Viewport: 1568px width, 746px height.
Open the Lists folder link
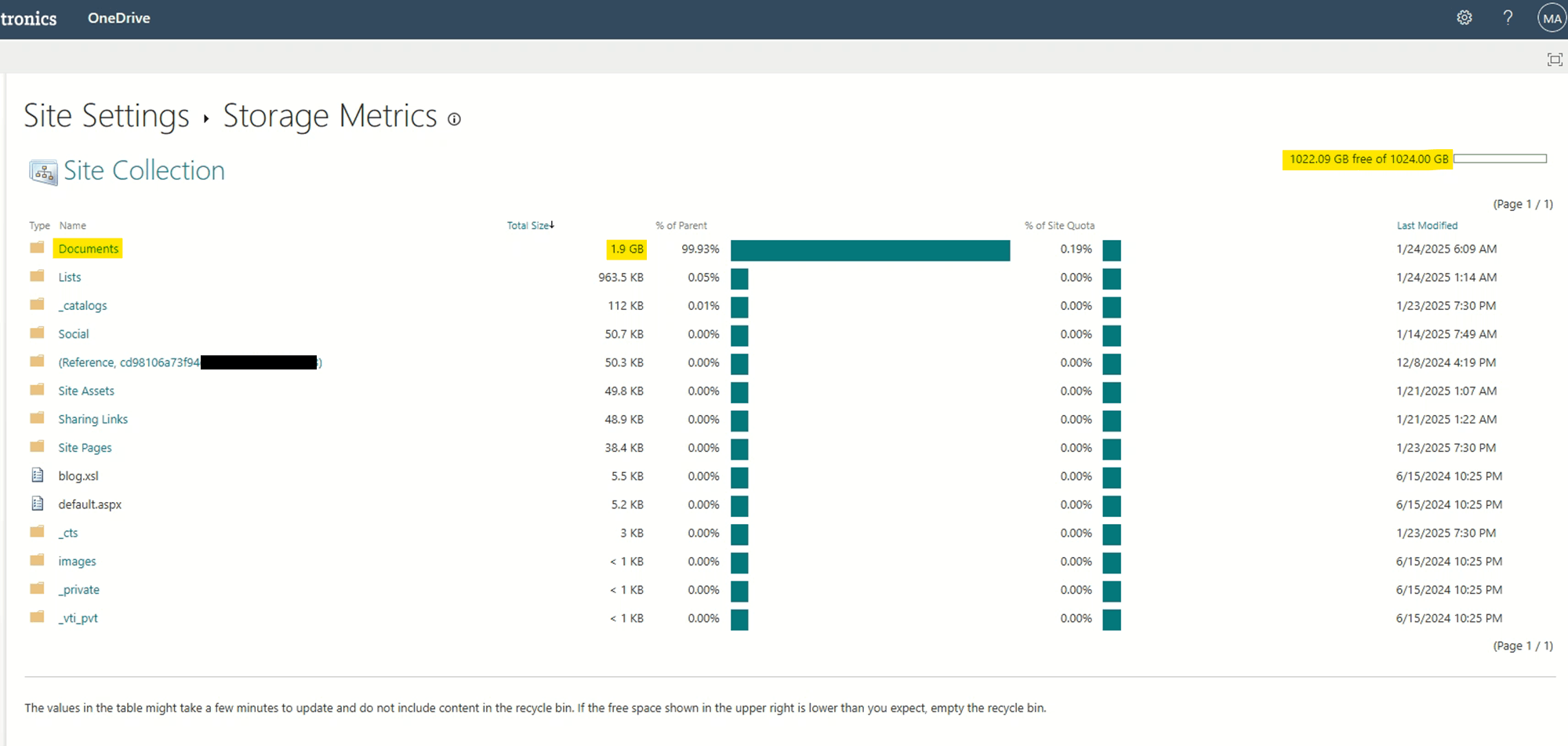[70, 277]
